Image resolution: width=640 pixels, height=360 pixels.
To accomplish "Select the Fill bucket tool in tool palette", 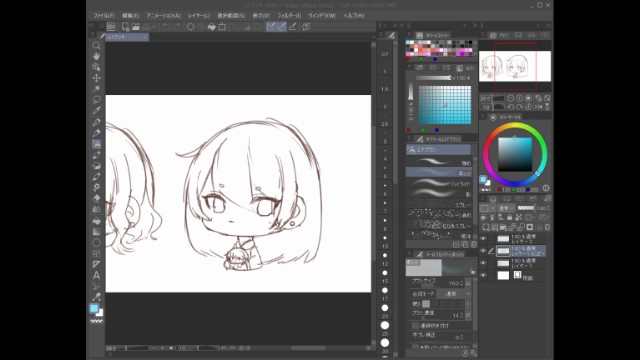I will 96,221.
